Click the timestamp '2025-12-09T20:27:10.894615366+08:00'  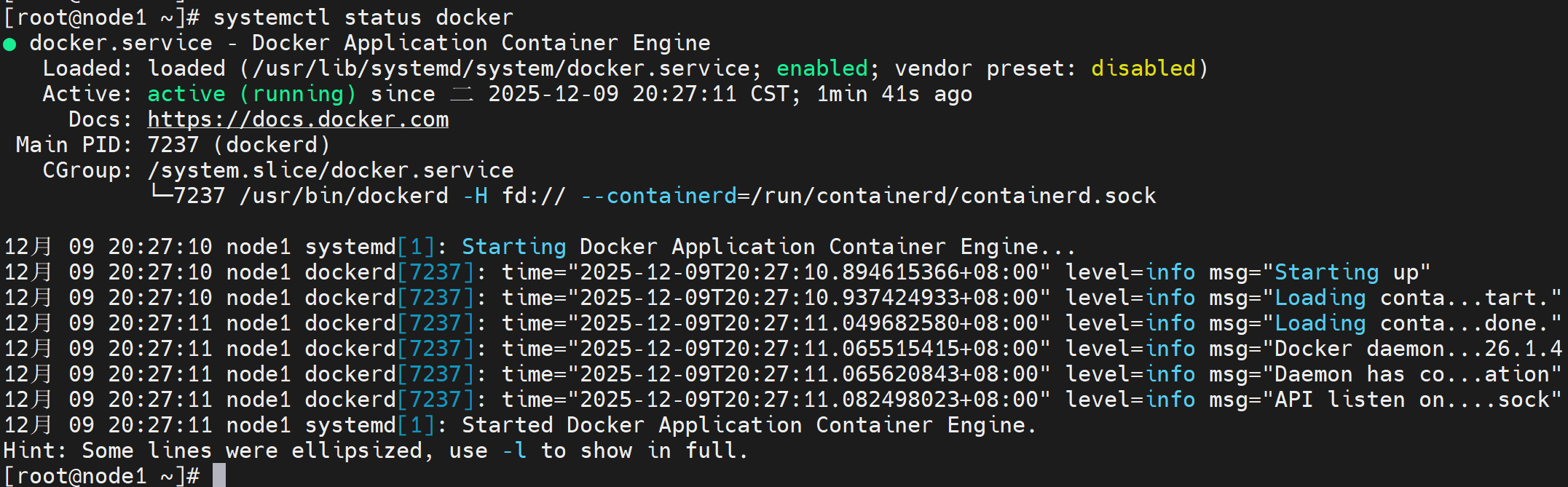(x=809, y=272)
